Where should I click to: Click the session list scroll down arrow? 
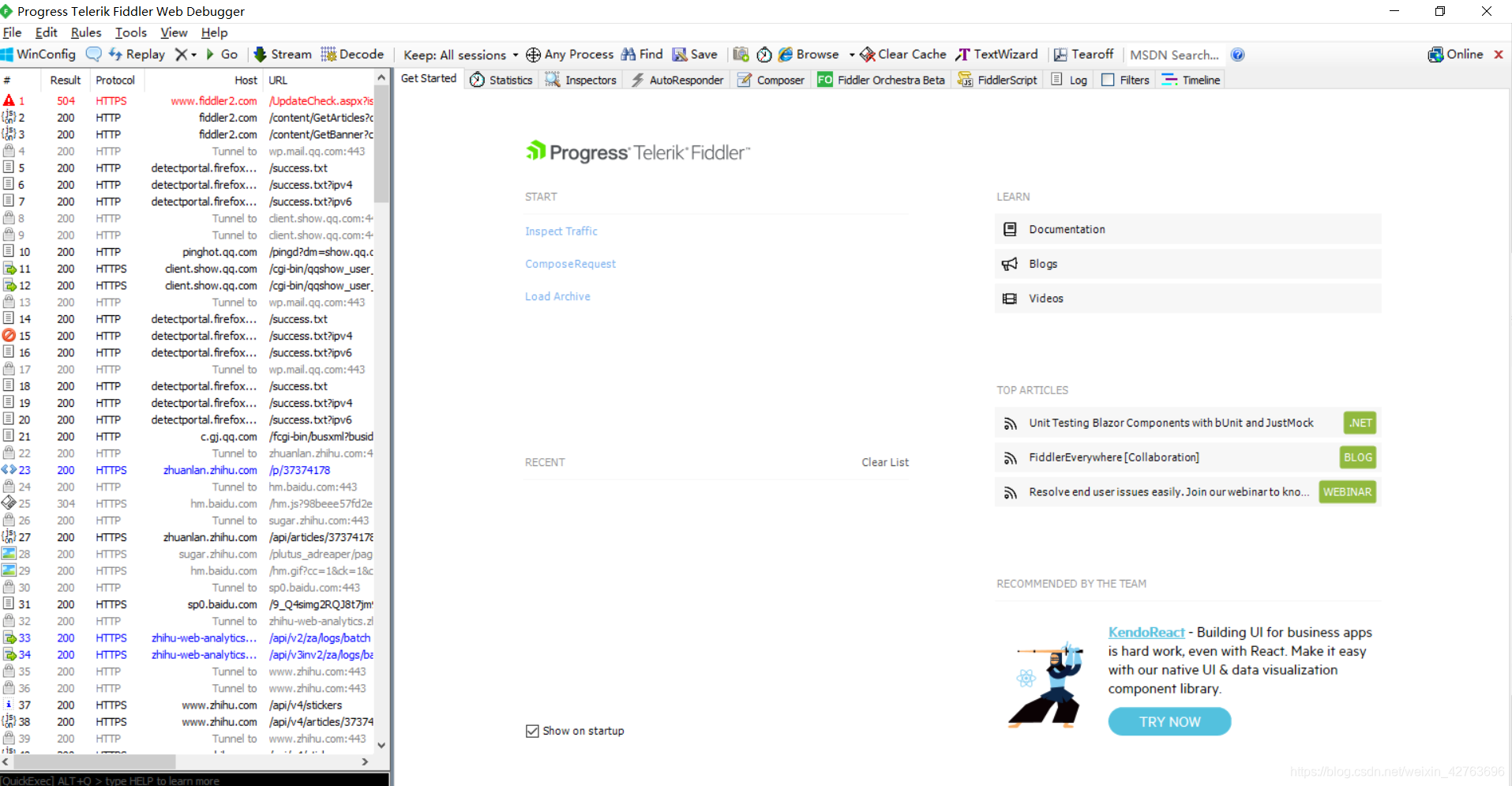381,745
